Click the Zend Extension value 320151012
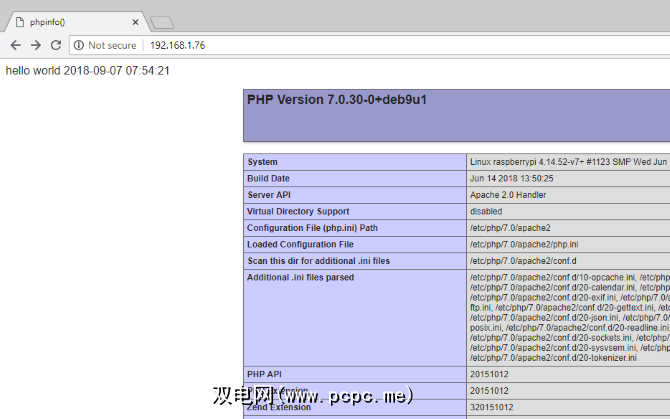 coord(491,407)
